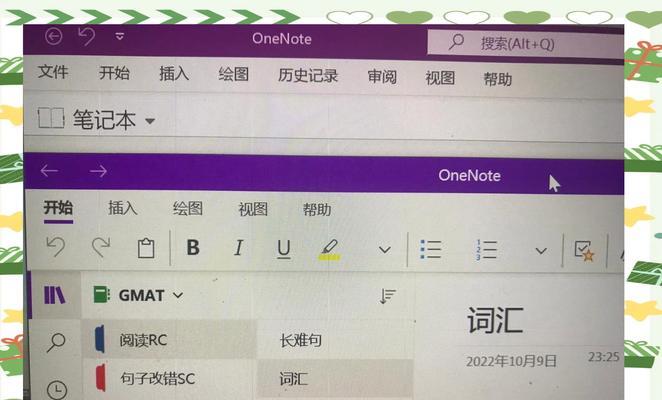Show notebooks navigation icon in sidebar
The width and height of the screenshot is (662, 400).
(x=55, y=295)
